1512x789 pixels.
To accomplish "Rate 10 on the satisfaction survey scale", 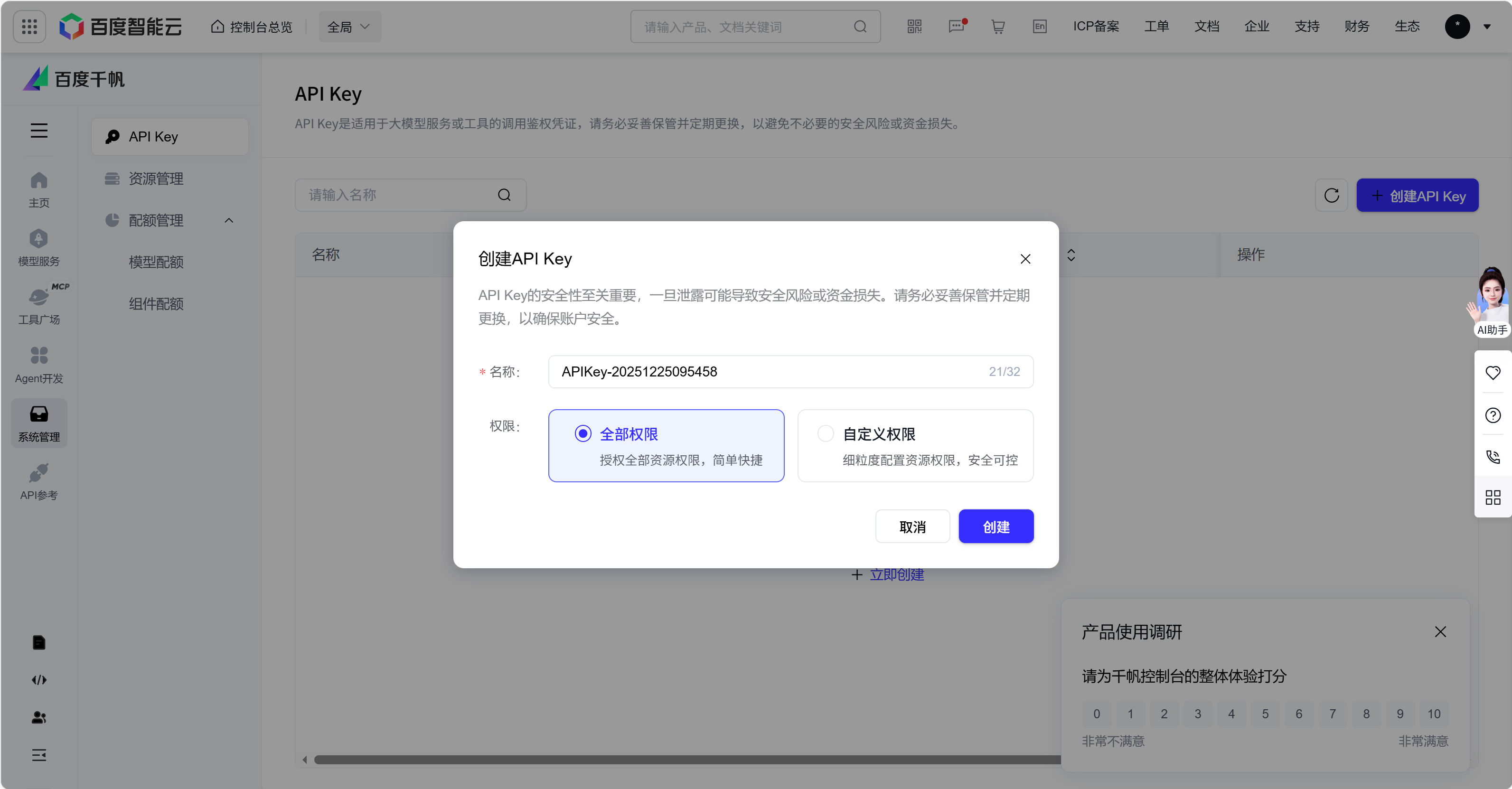I will point(1435,714).
